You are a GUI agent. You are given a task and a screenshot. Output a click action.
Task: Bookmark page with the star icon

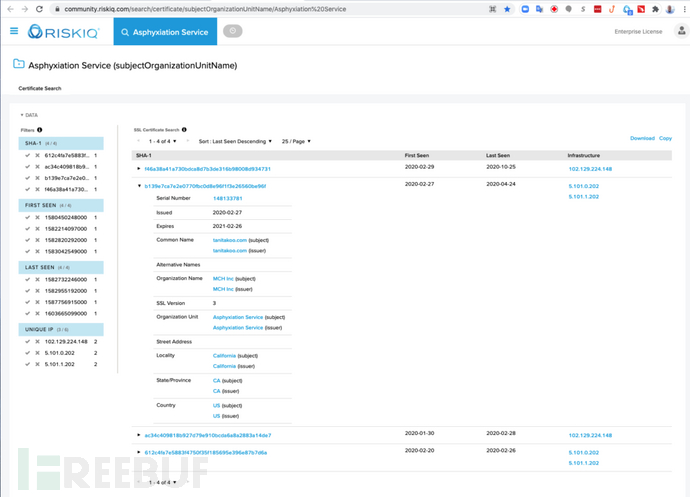click(x=507, y=9)
